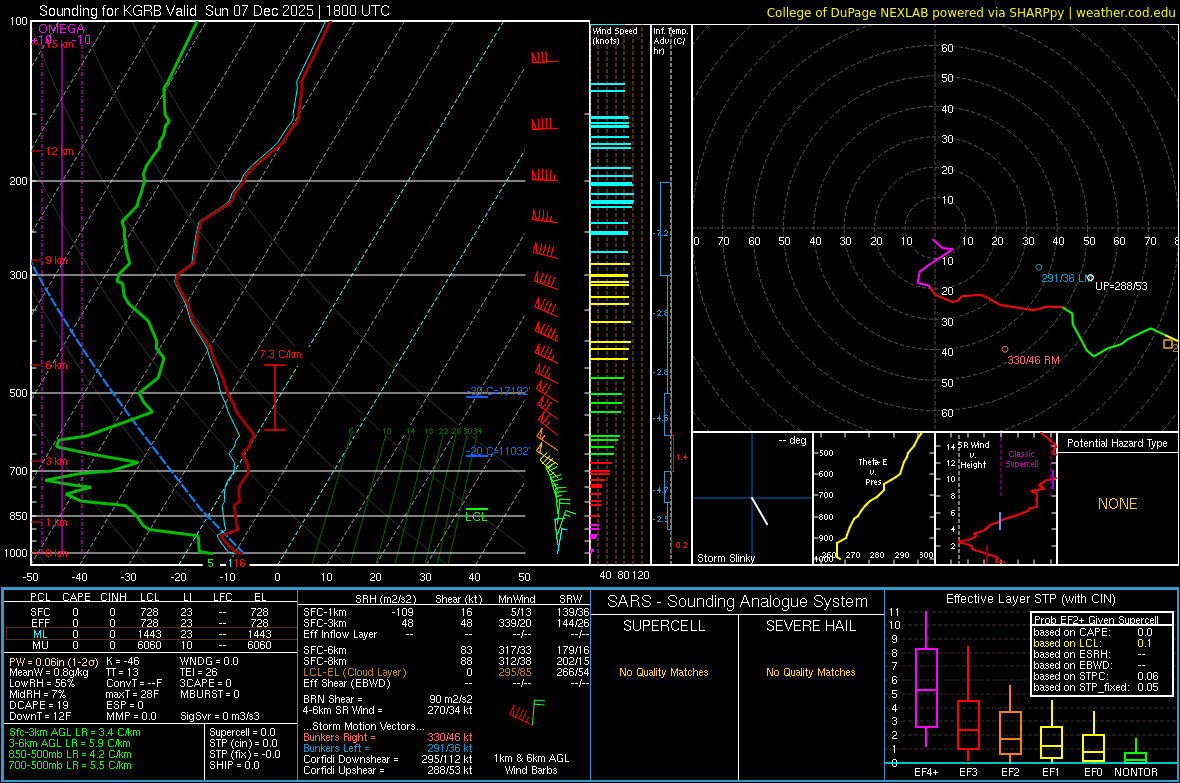Click the 'SHIP = 0.0' value

(x=234, y=766)
